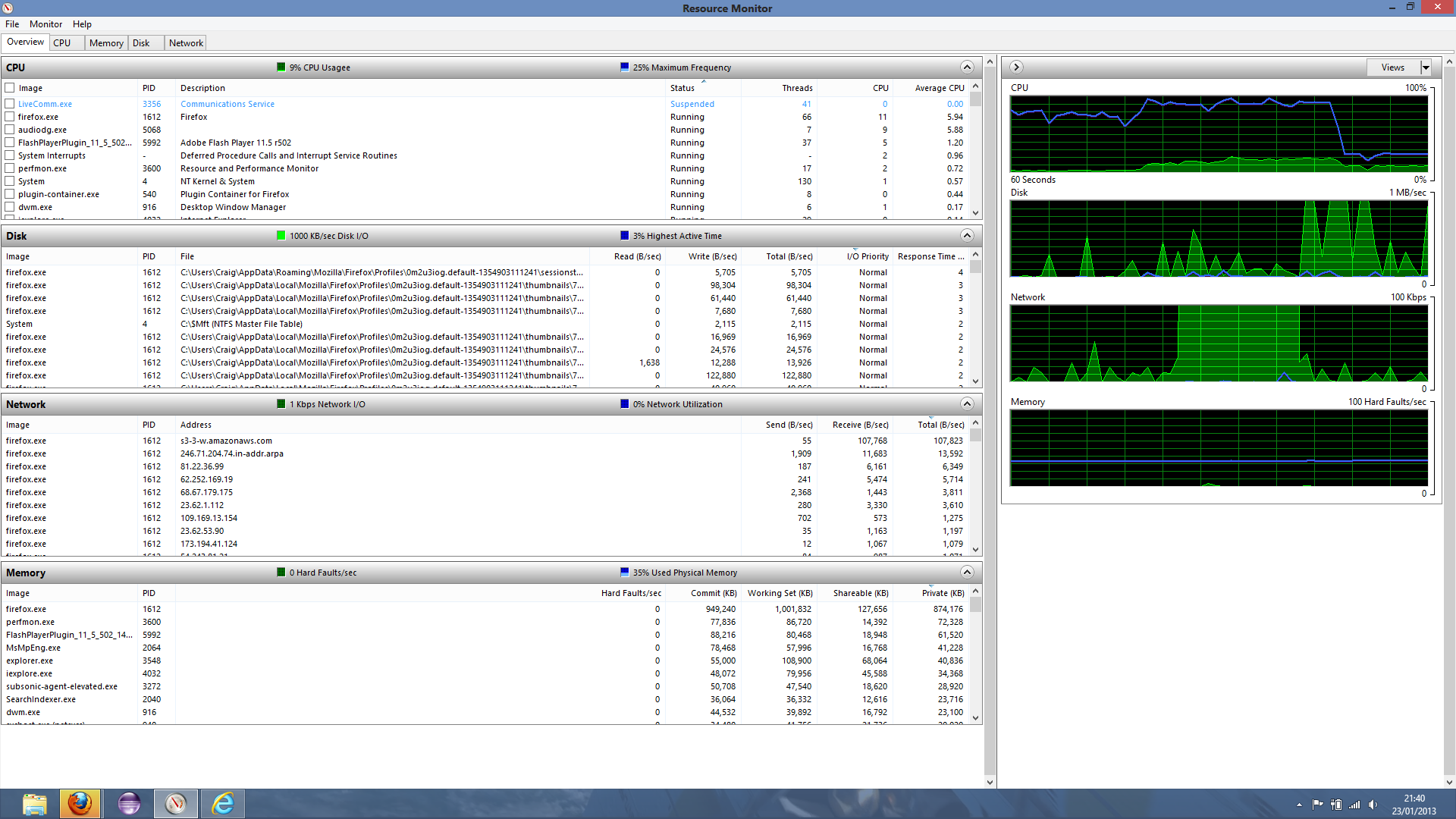Switch to Resource Monitor via its taskbar gauge icon
This screenshot has height=819, width=1456.
pos(175,803)
